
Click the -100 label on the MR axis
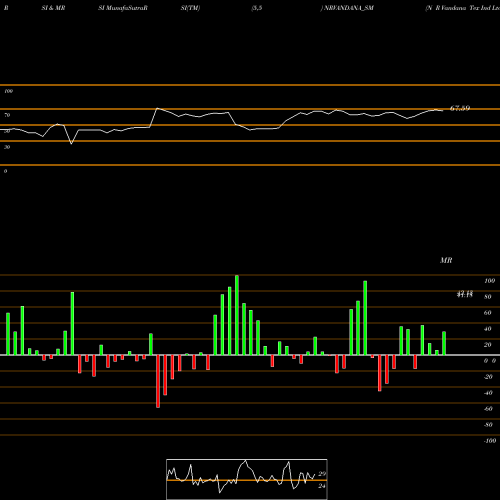[x=489, y=441]
